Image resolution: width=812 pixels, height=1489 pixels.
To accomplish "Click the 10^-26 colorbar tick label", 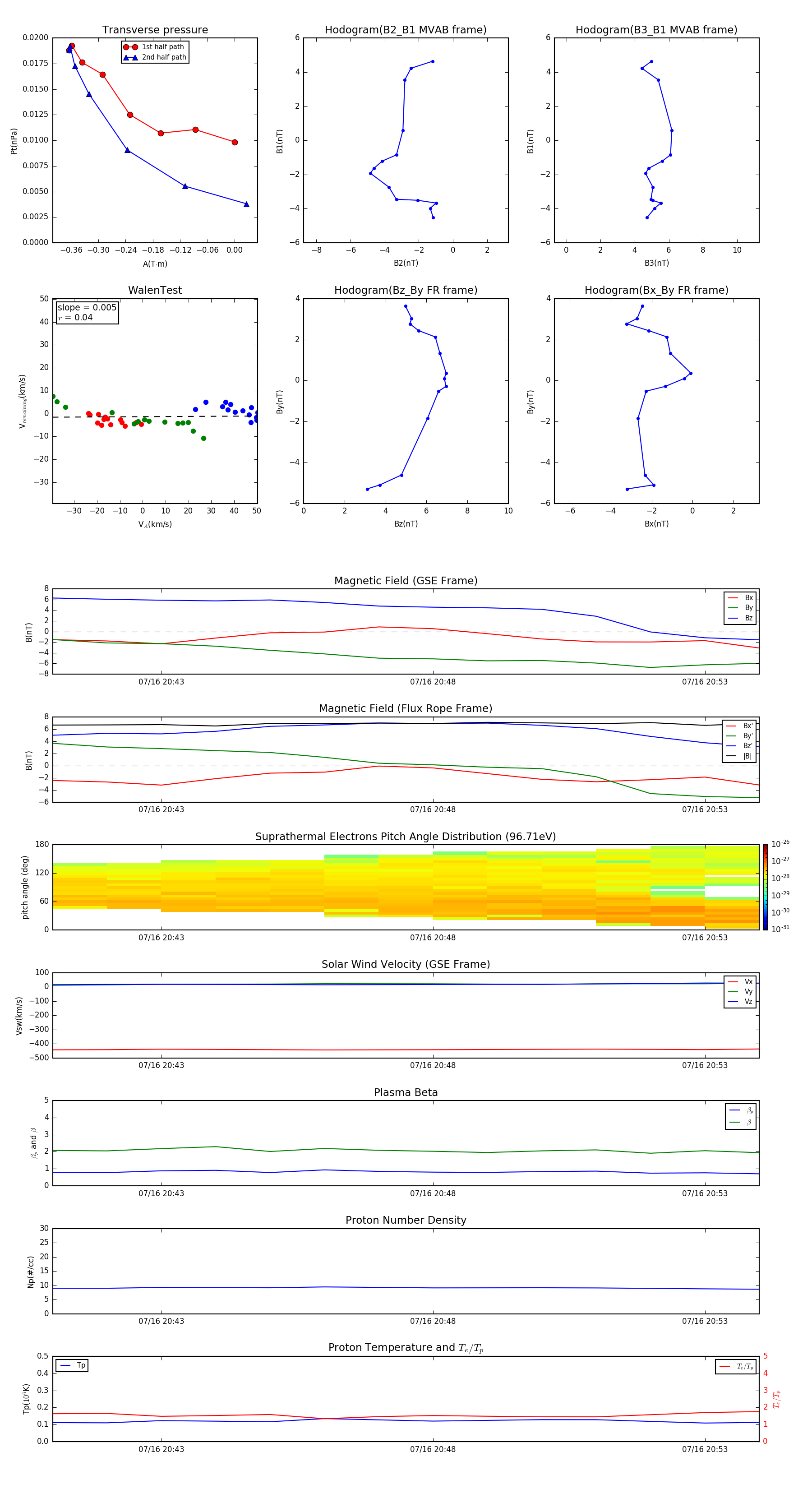I will (780, 844).
